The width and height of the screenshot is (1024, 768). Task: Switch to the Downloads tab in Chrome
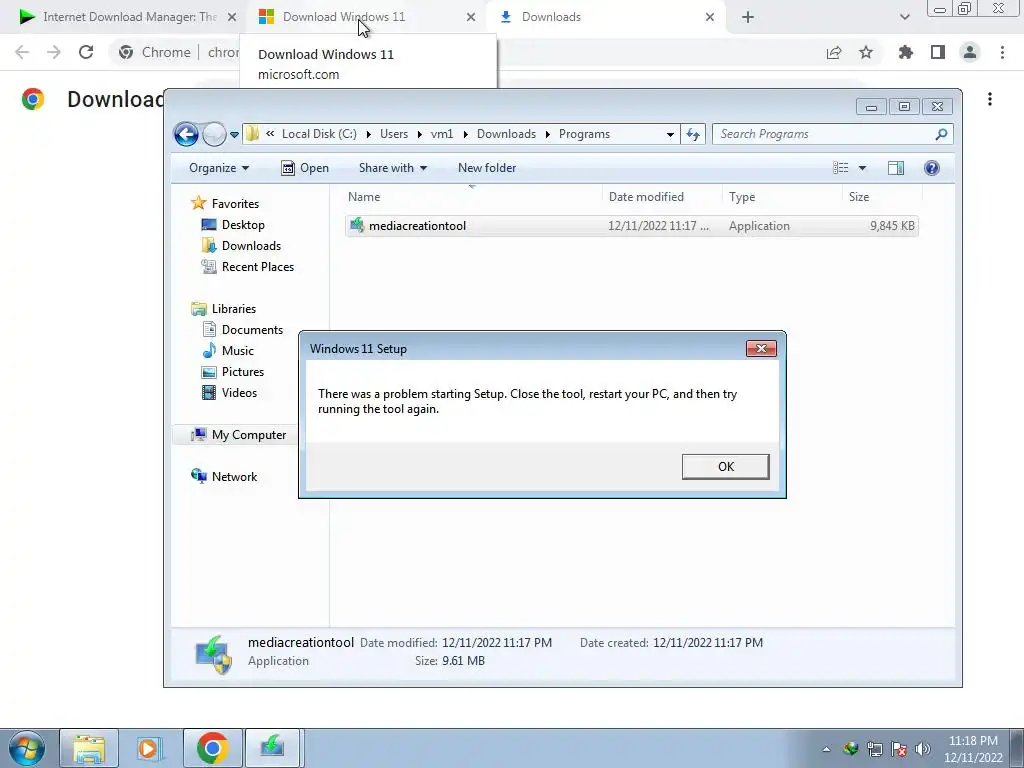click(604, 17)
